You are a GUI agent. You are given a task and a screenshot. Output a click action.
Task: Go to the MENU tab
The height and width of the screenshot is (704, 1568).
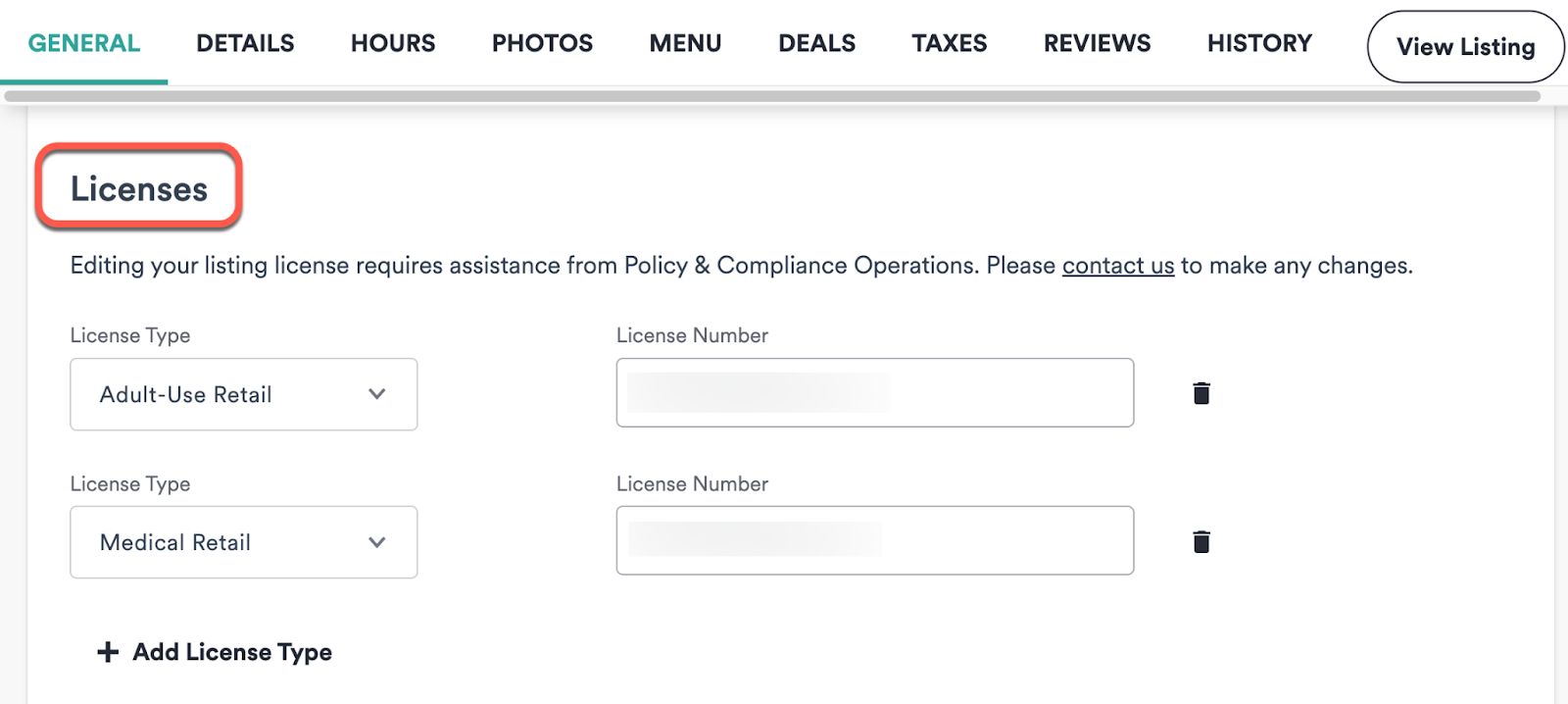click(x=685, y=42)
